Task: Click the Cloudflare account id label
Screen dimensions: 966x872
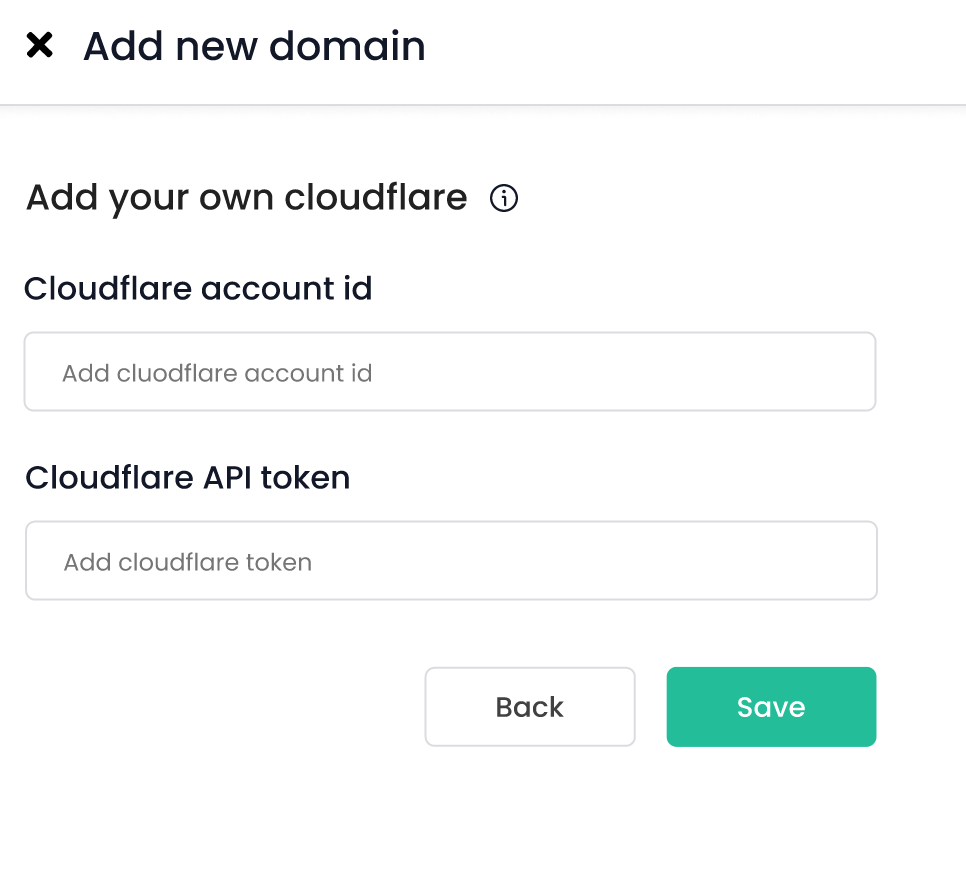Action: 198,288
